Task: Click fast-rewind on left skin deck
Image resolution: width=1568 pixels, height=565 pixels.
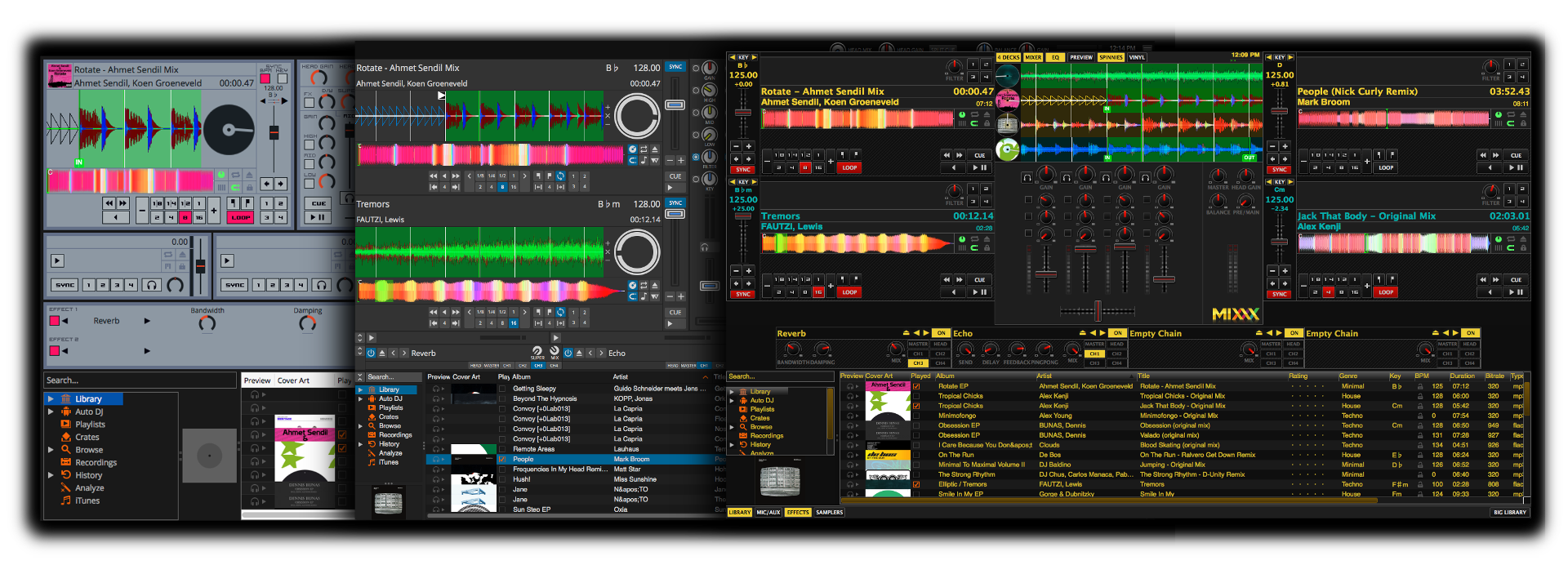Action: click(x=109, y=203)
